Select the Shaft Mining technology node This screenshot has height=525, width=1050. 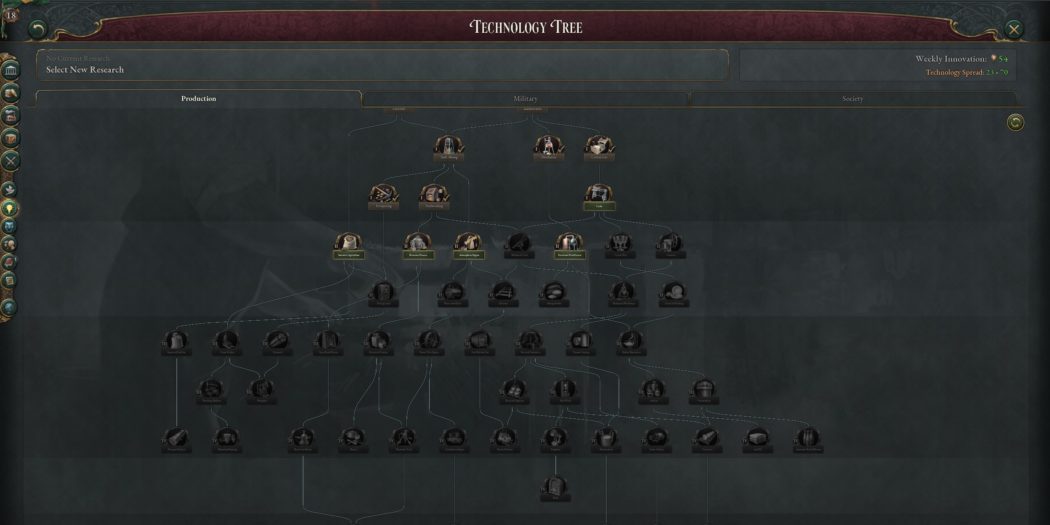tap(449, 148)
